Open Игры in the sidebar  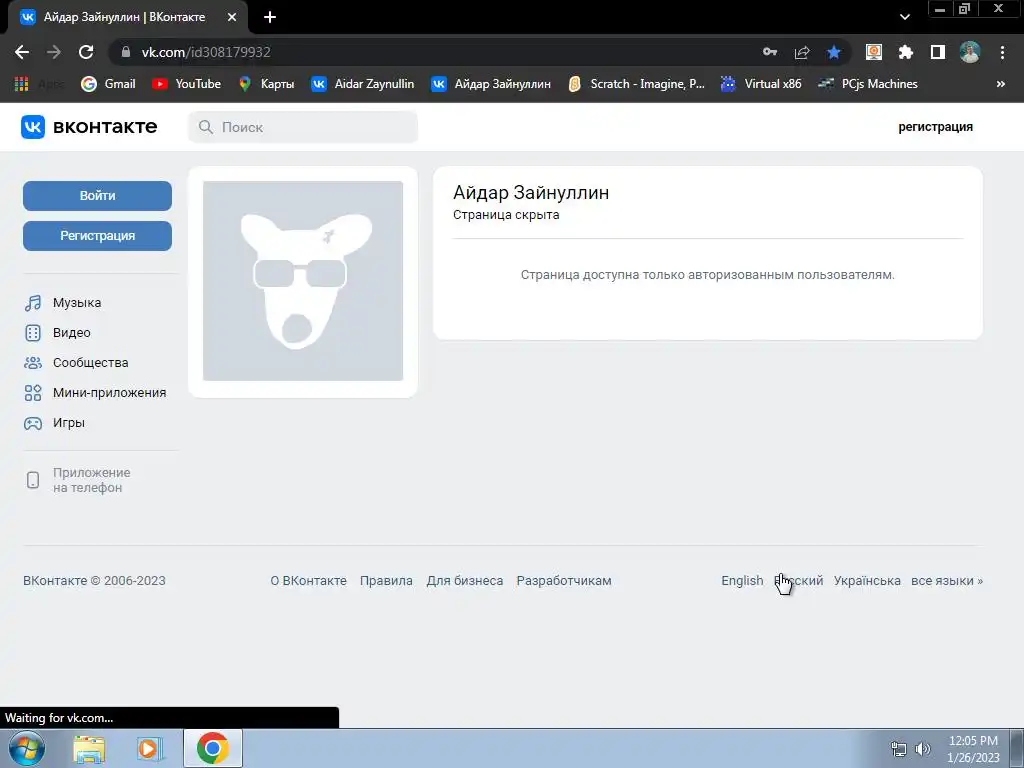pos(55,423)
